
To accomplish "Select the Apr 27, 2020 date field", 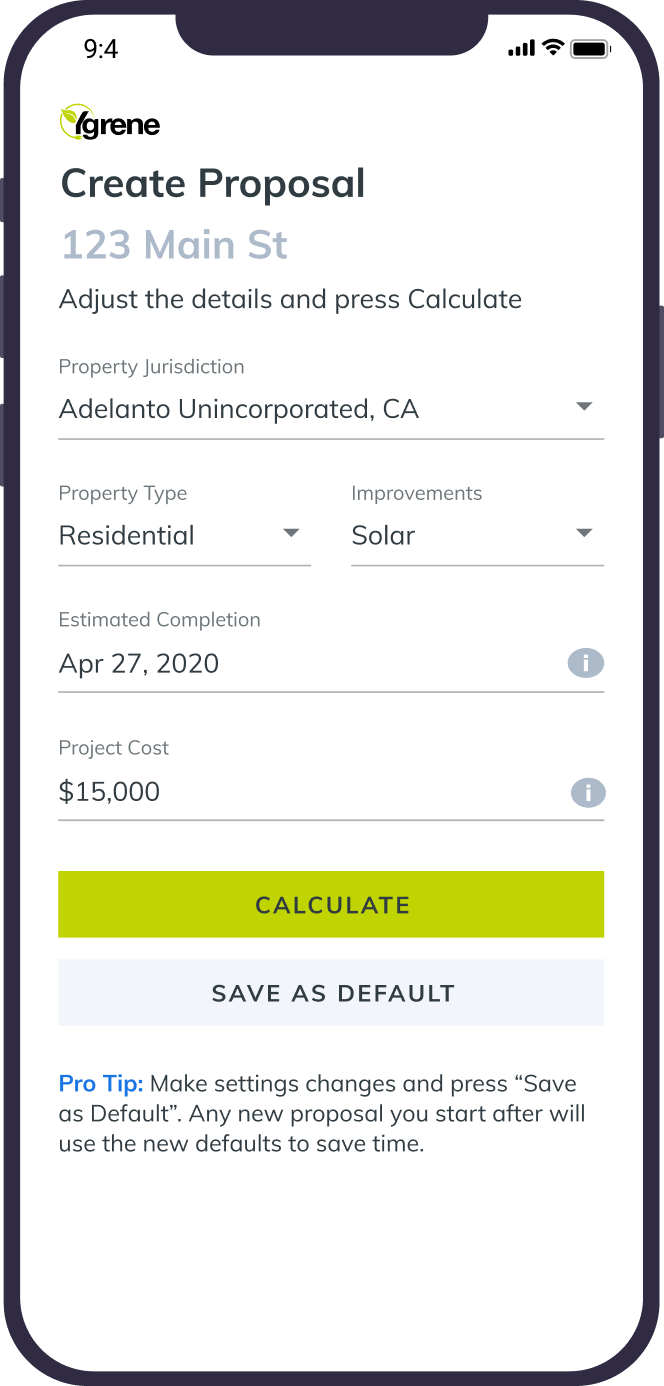I will point(139,664).
